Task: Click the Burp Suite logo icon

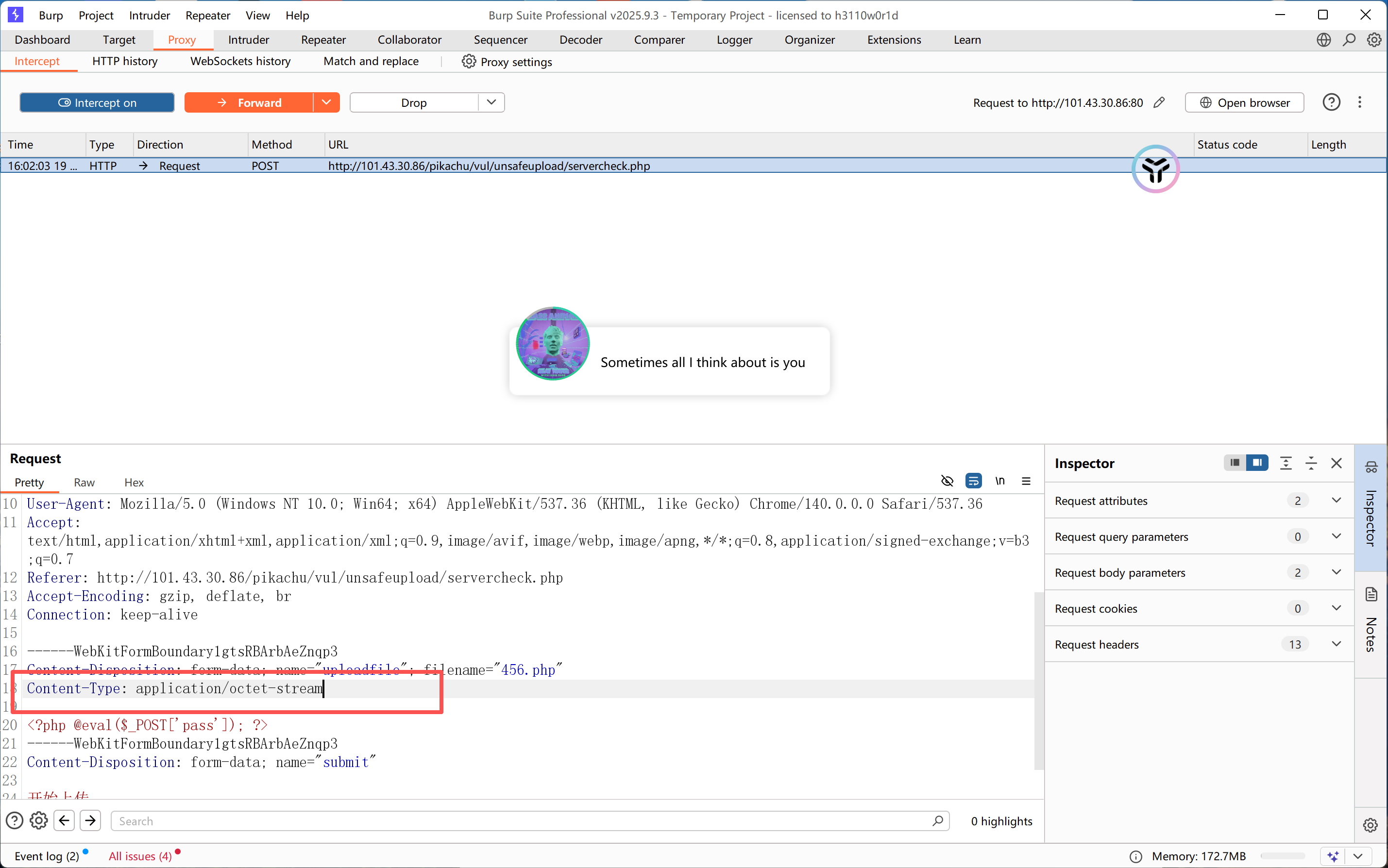Action: coord(16,15)
